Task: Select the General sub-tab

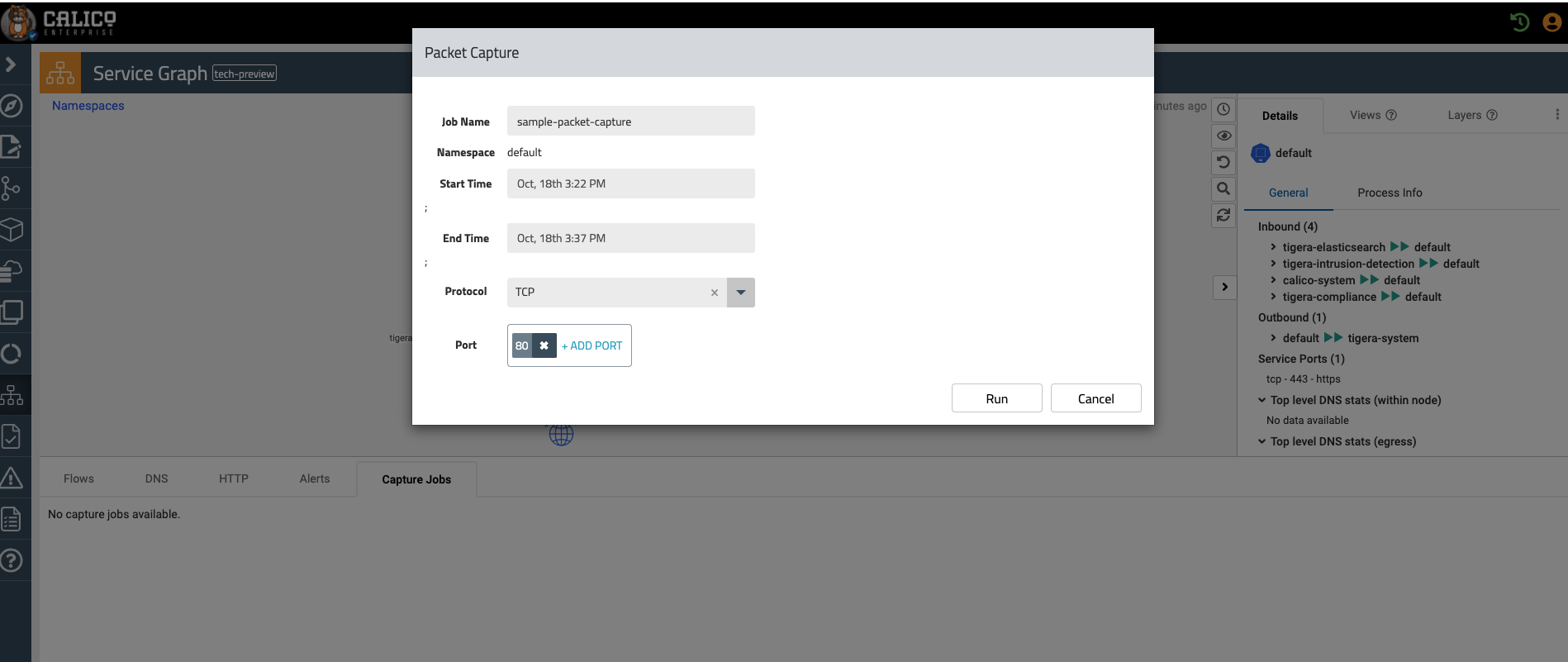Action: coord(1288,193)
